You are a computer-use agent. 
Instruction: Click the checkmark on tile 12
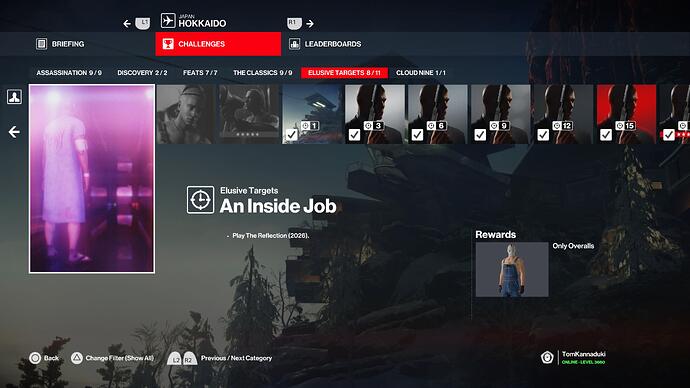(x=543, y=135)
